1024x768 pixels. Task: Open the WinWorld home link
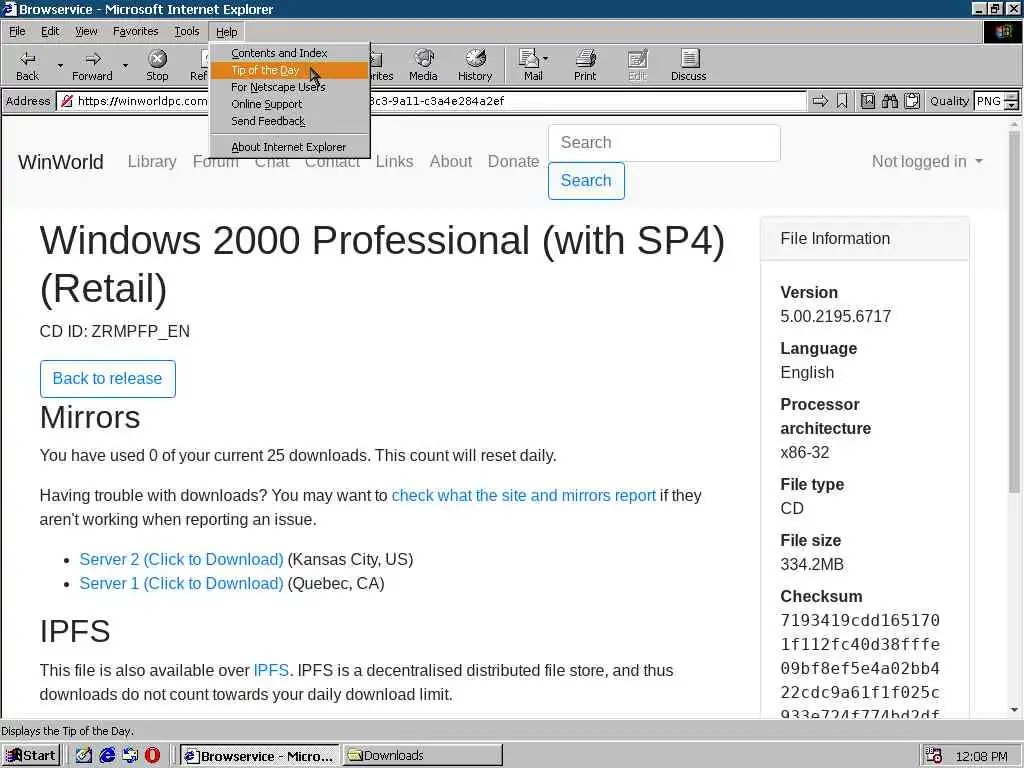click(x=61, y=162)
